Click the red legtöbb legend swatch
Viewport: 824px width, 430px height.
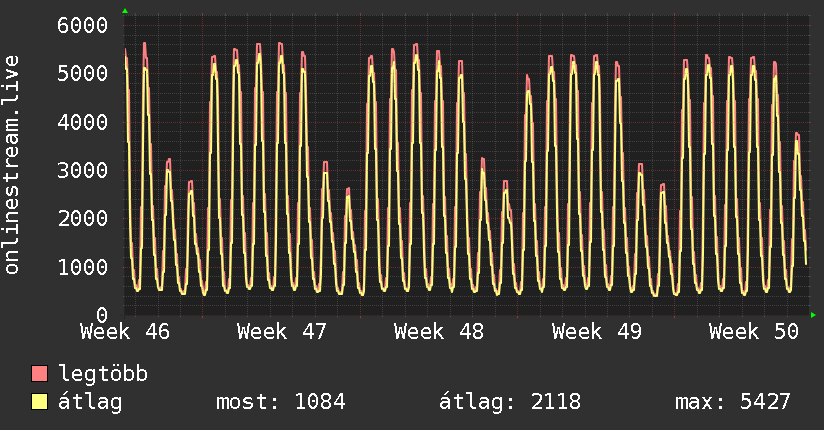pyautogui.click(x=40, y=375)
